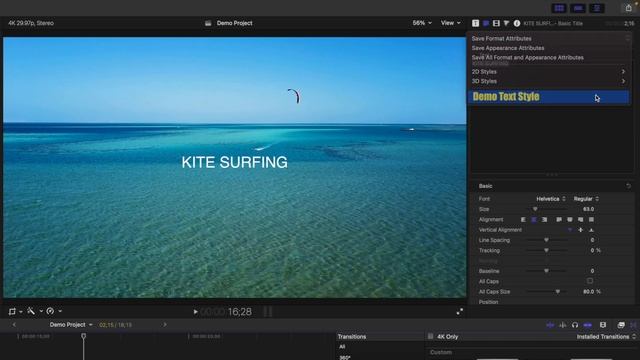Toggle the Timeline panel layout button
The image size is (640, 360).
pos(578,8)
